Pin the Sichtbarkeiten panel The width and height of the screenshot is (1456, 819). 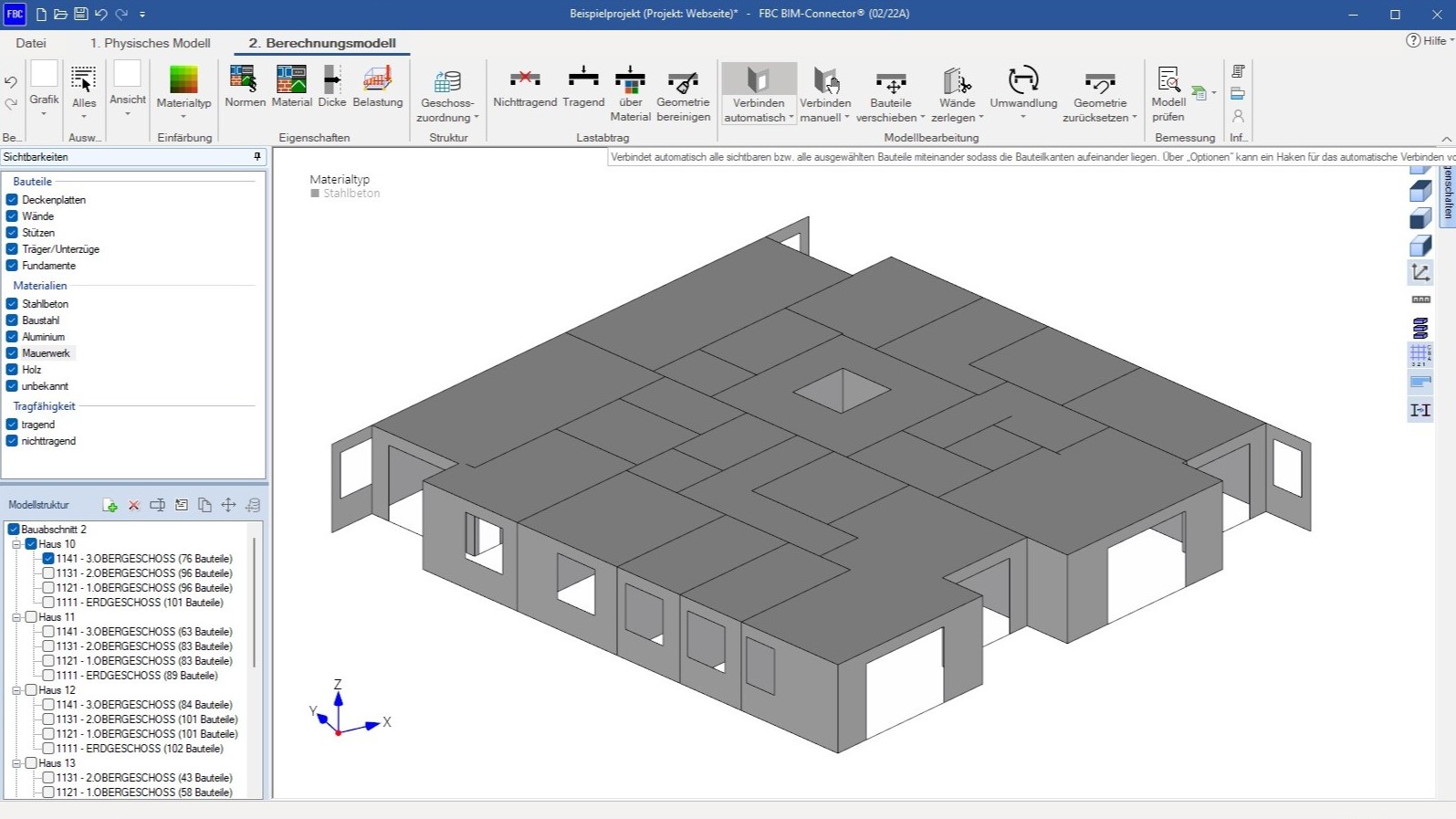click(257, 157)
